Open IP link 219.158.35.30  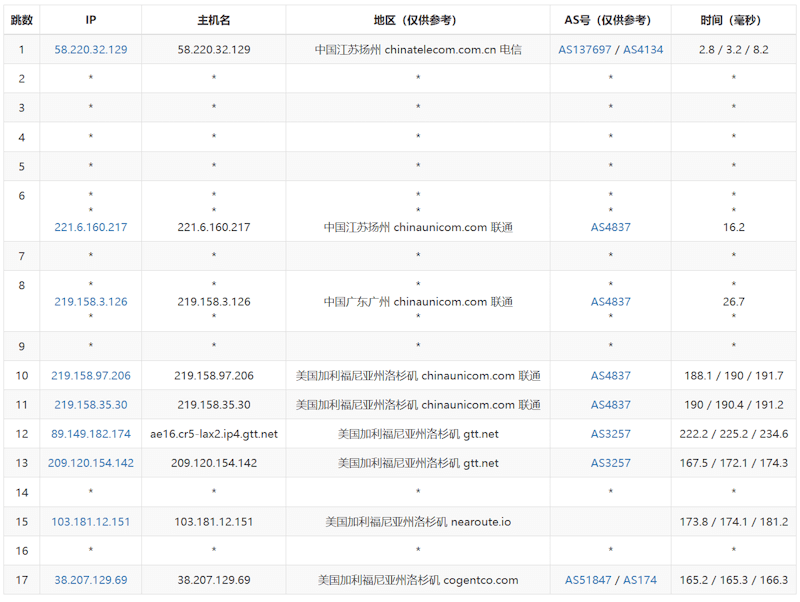click(x=91, y=405)
